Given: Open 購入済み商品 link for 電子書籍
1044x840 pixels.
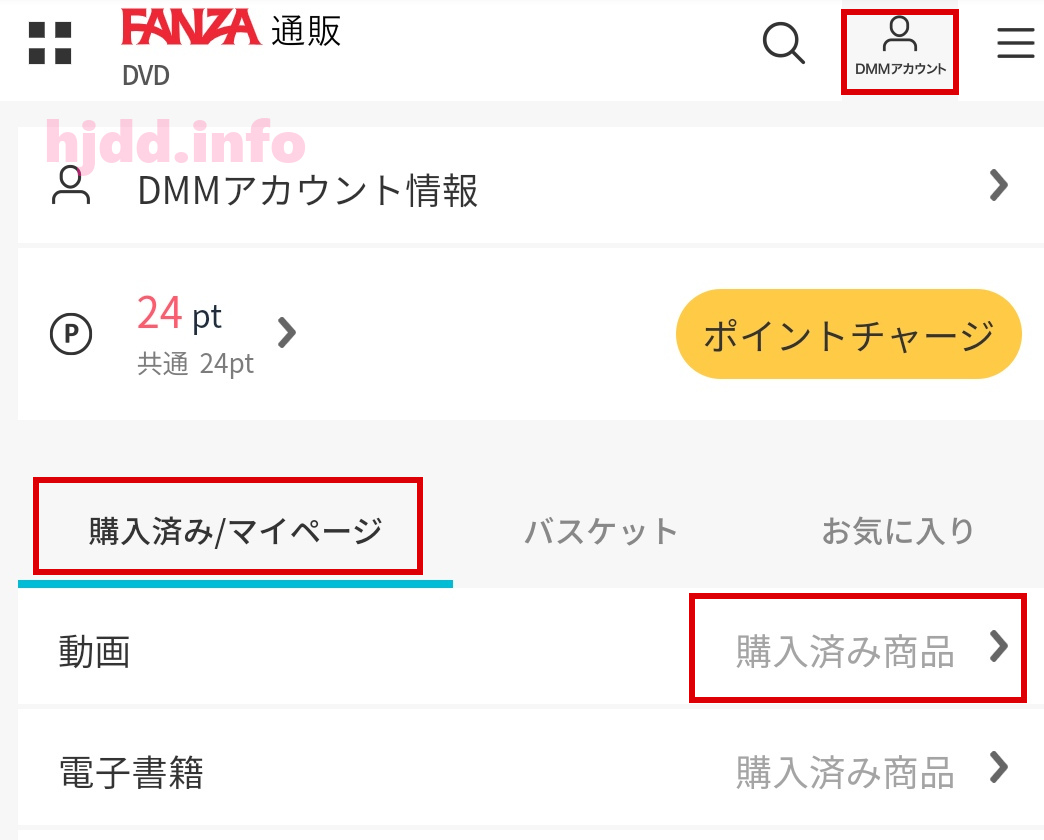Looking at the screenshot, I should (845, 773).
